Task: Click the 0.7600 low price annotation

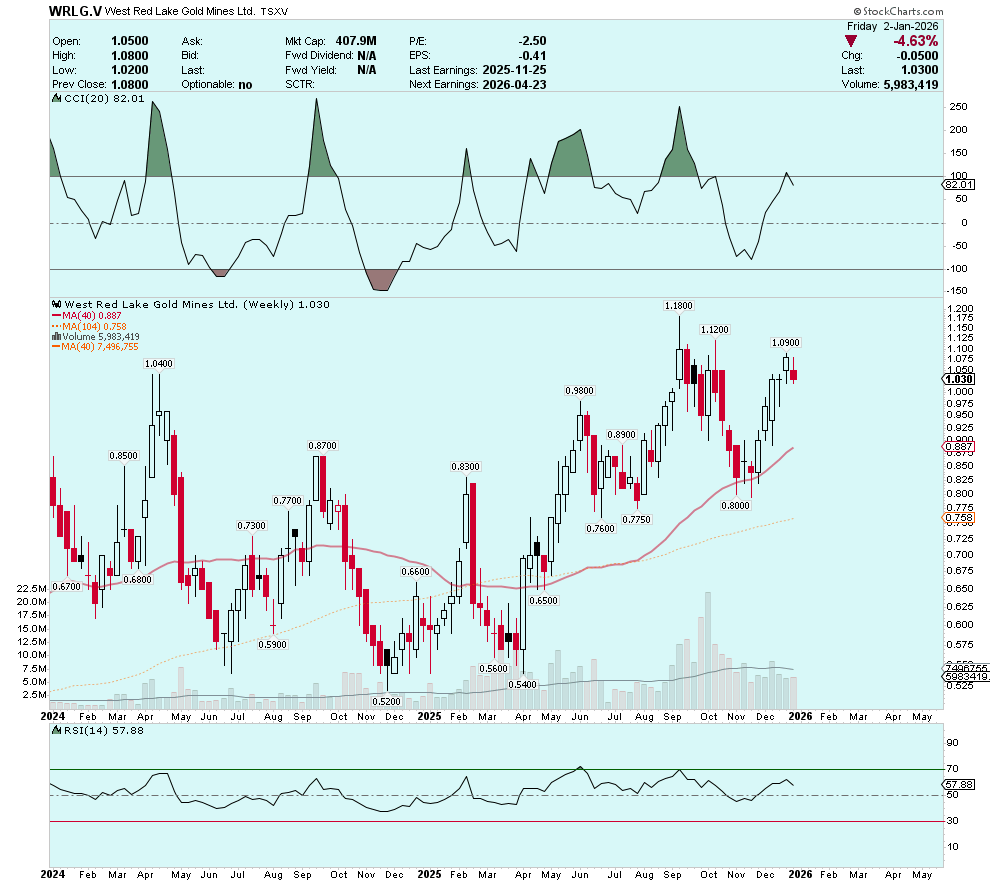Action: click(600, 528)
